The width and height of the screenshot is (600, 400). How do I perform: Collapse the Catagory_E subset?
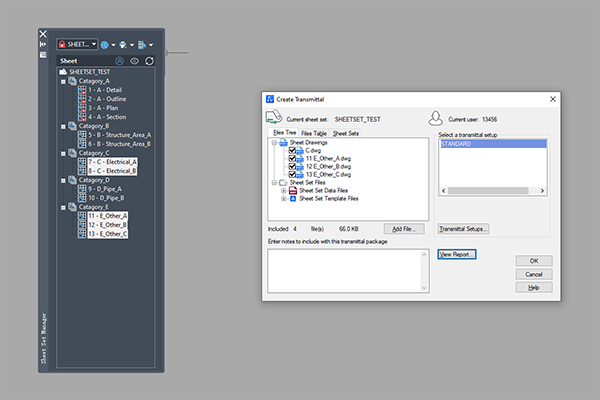click(x=63, y=207)
